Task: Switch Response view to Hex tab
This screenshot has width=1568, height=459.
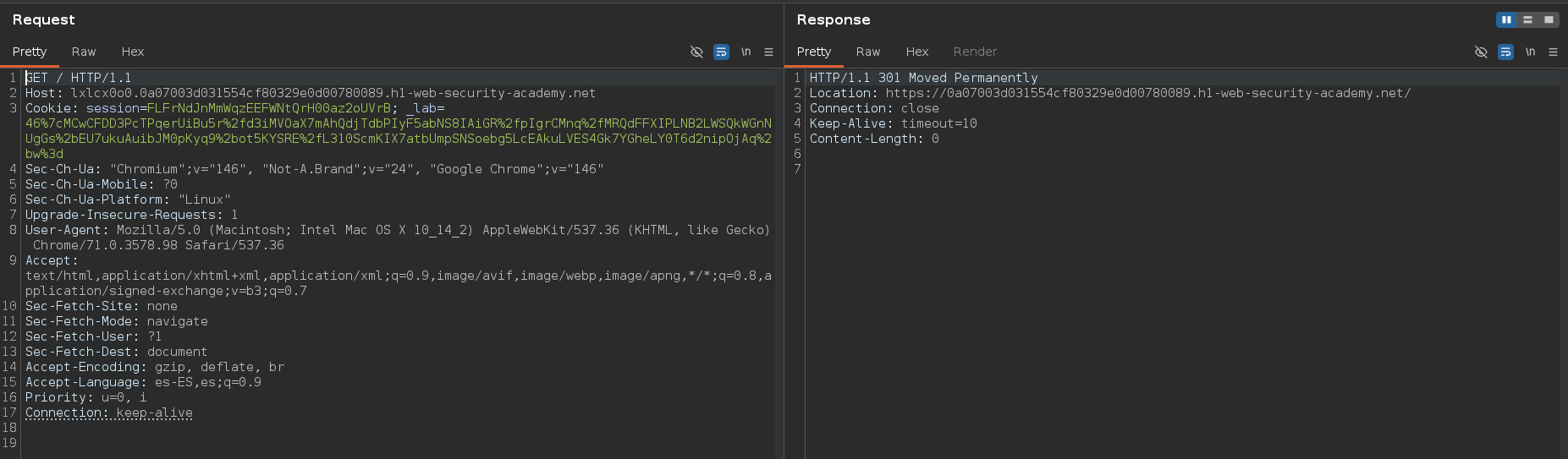Action: pos(917,52)
